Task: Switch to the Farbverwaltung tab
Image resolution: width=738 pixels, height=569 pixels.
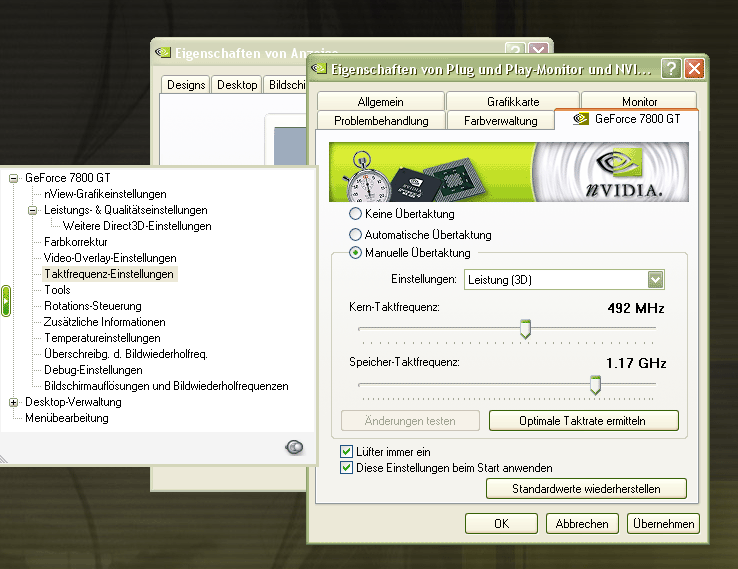Action: tap(500, 120)
